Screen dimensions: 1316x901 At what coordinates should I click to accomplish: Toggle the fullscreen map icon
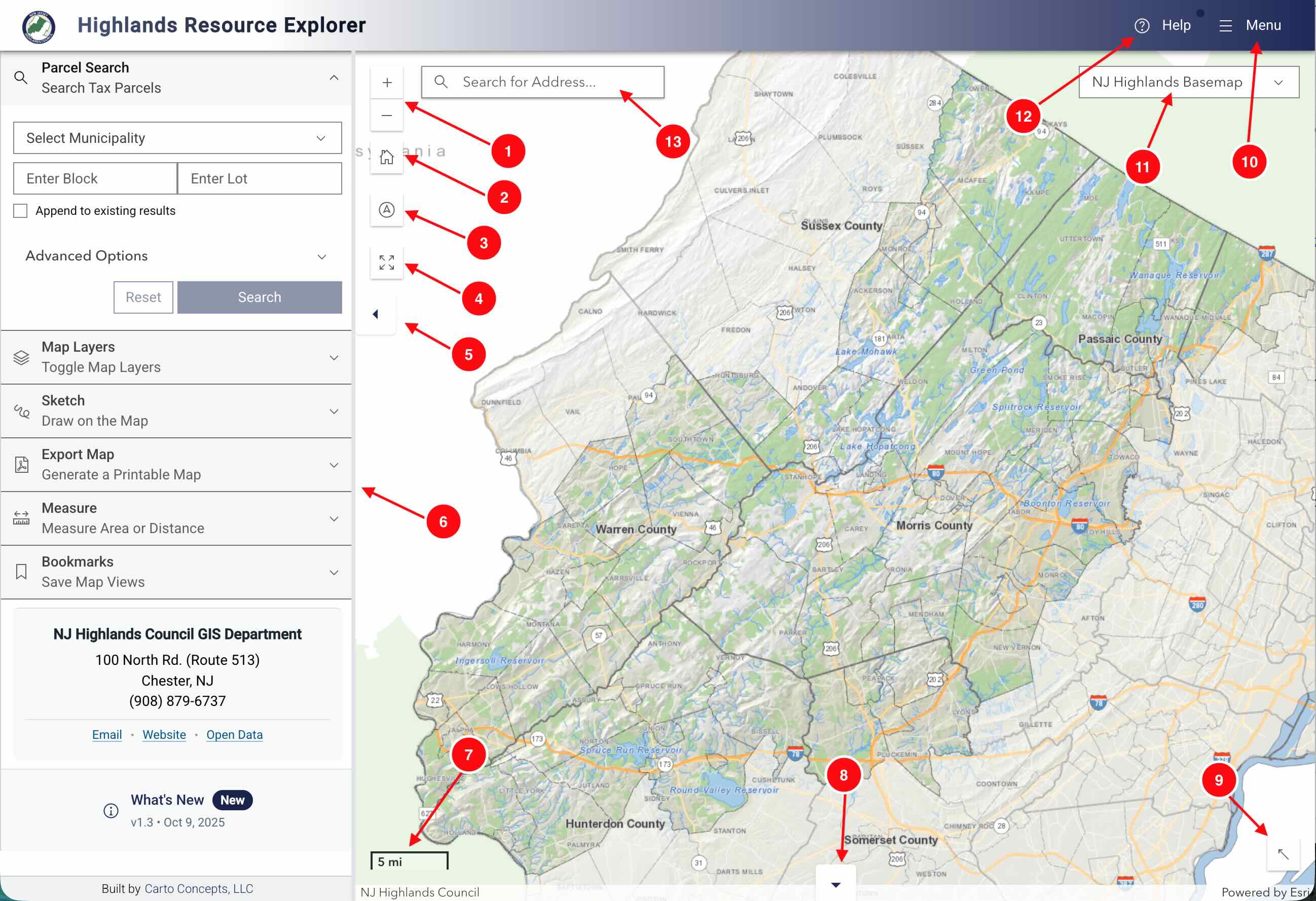click(x=387, y=262)
